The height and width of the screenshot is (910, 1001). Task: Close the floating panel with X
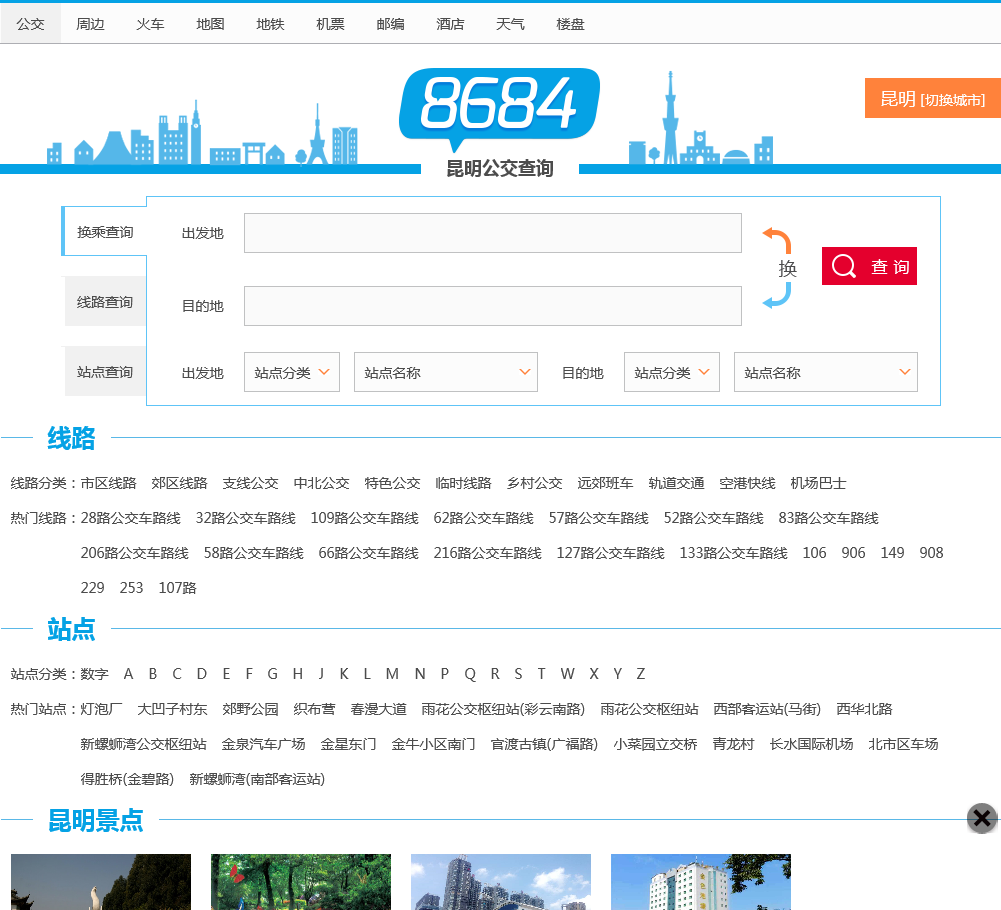coord(982,818)
